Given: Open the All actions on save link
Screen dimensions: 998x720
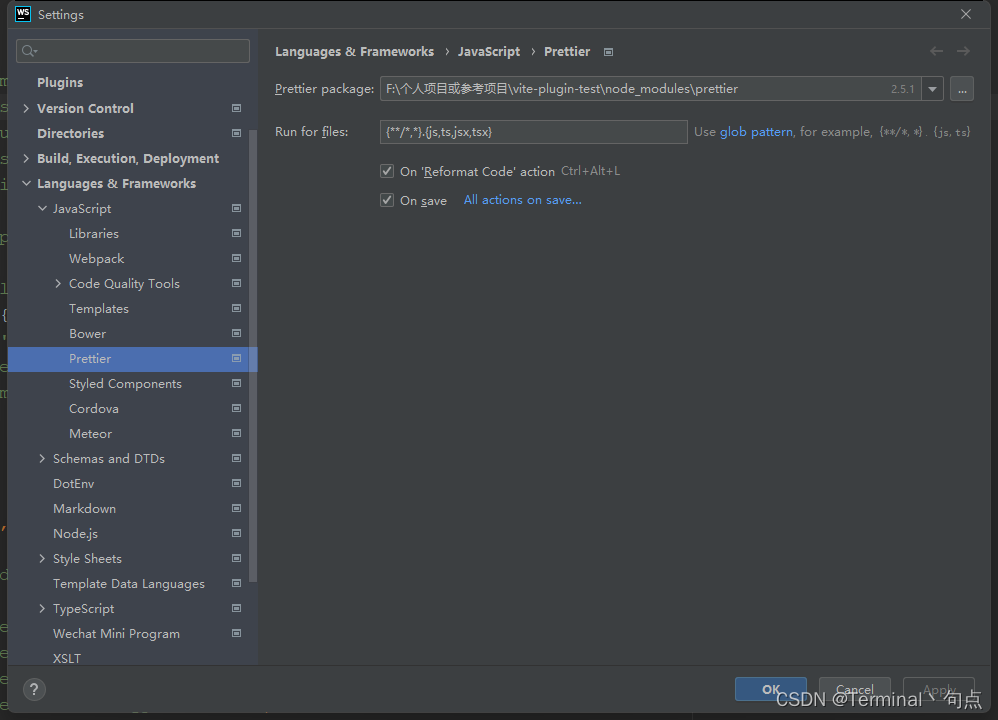Looking at the screenshot, I should pyautogui.click(x=523, y=200).
